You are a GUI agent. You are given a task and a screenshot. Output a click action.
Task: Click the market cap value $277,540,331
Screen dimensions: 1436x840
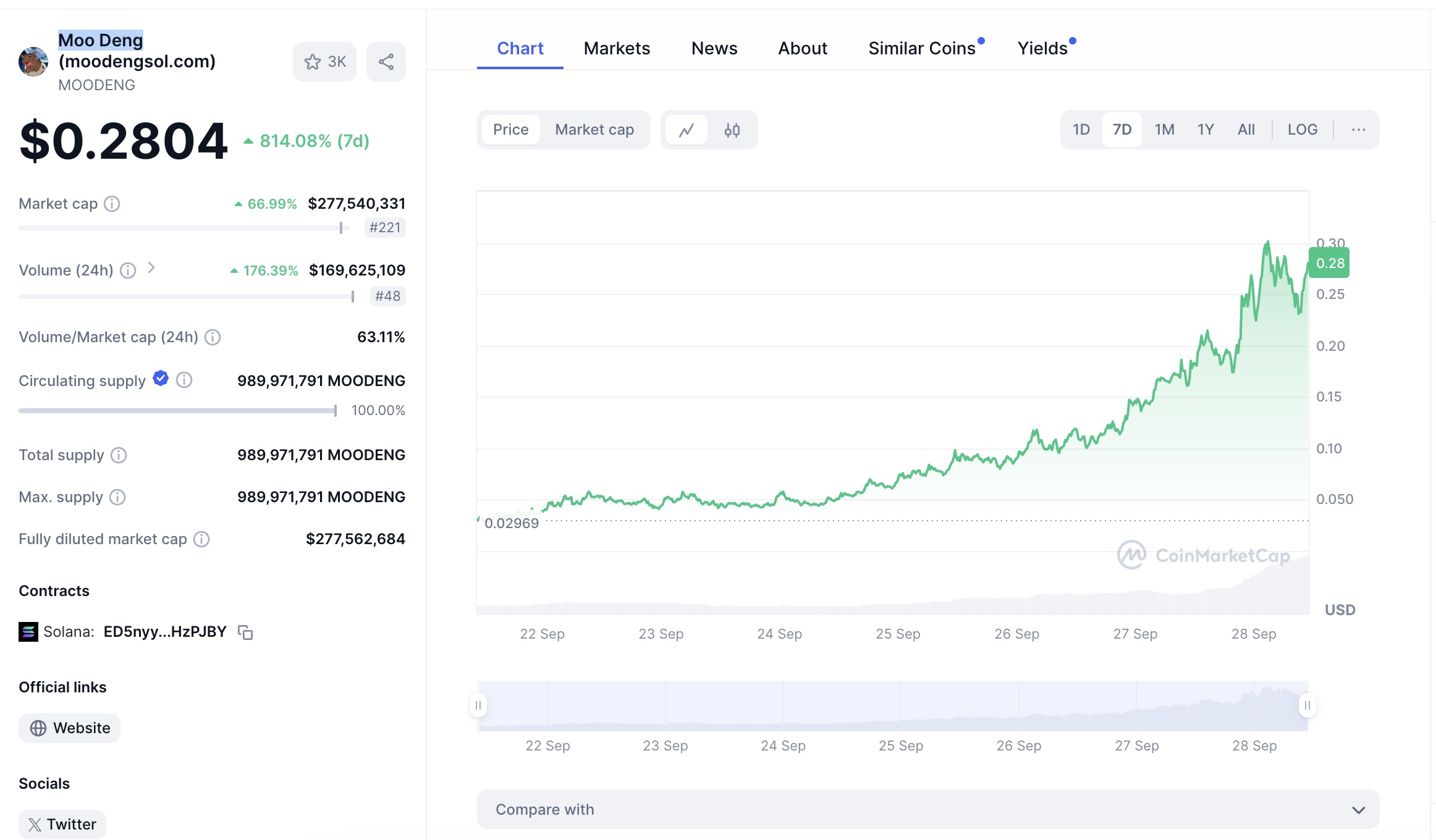pyautogui.click(x=357, y=204)
